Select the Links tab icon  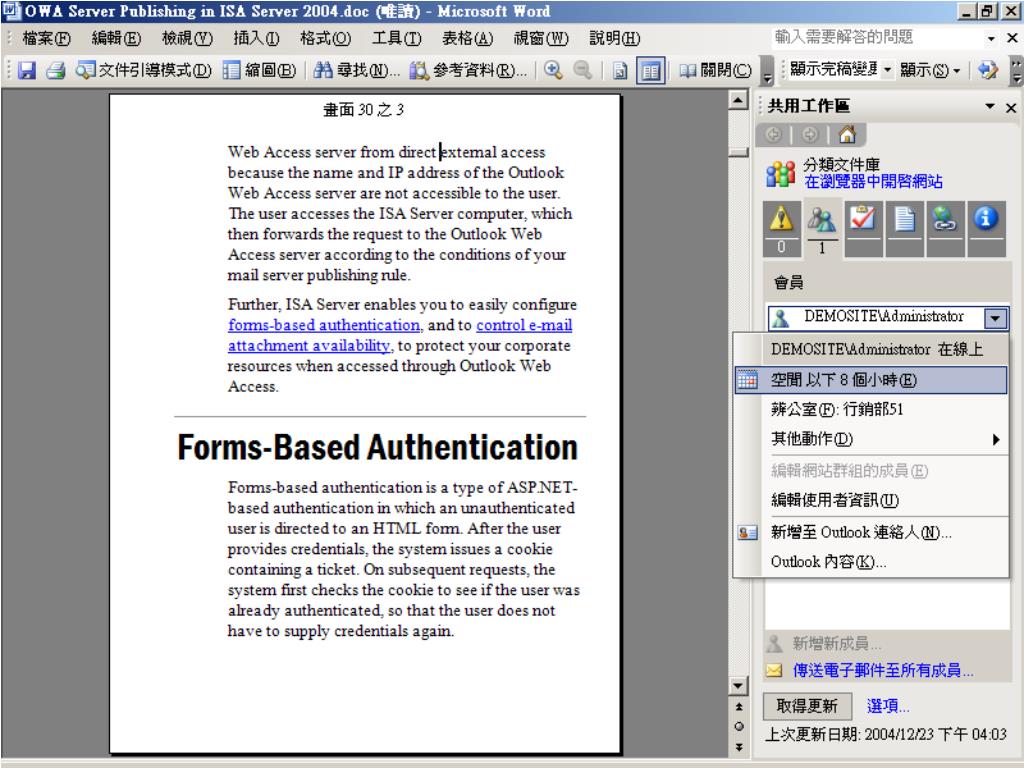944,229
